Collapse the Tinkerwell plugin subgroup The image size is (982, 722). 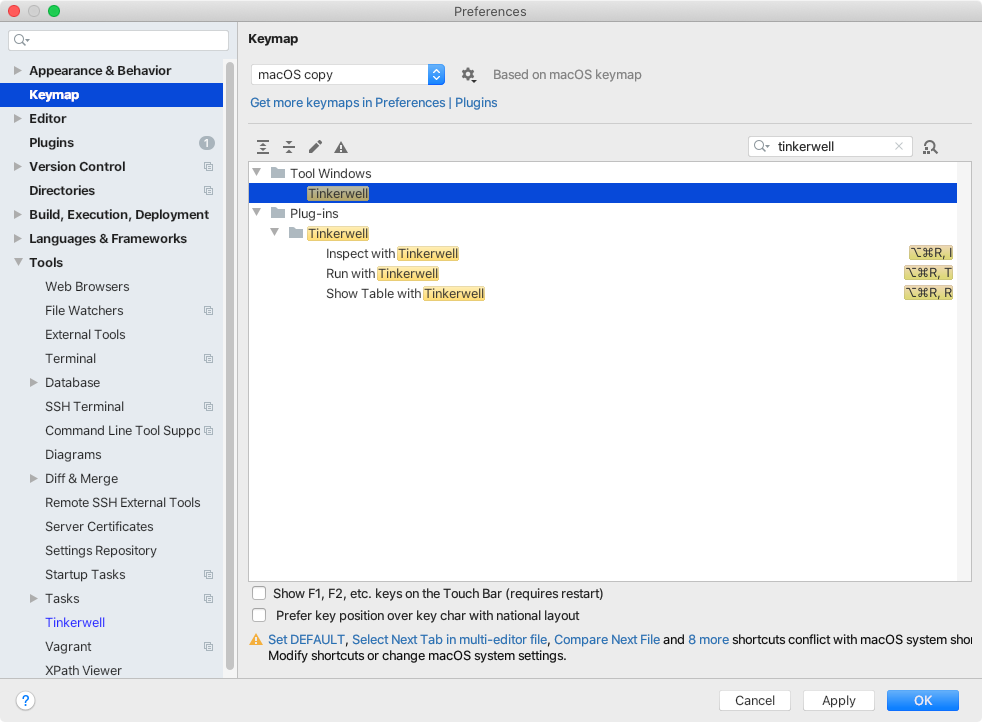(x=274, y=232)
